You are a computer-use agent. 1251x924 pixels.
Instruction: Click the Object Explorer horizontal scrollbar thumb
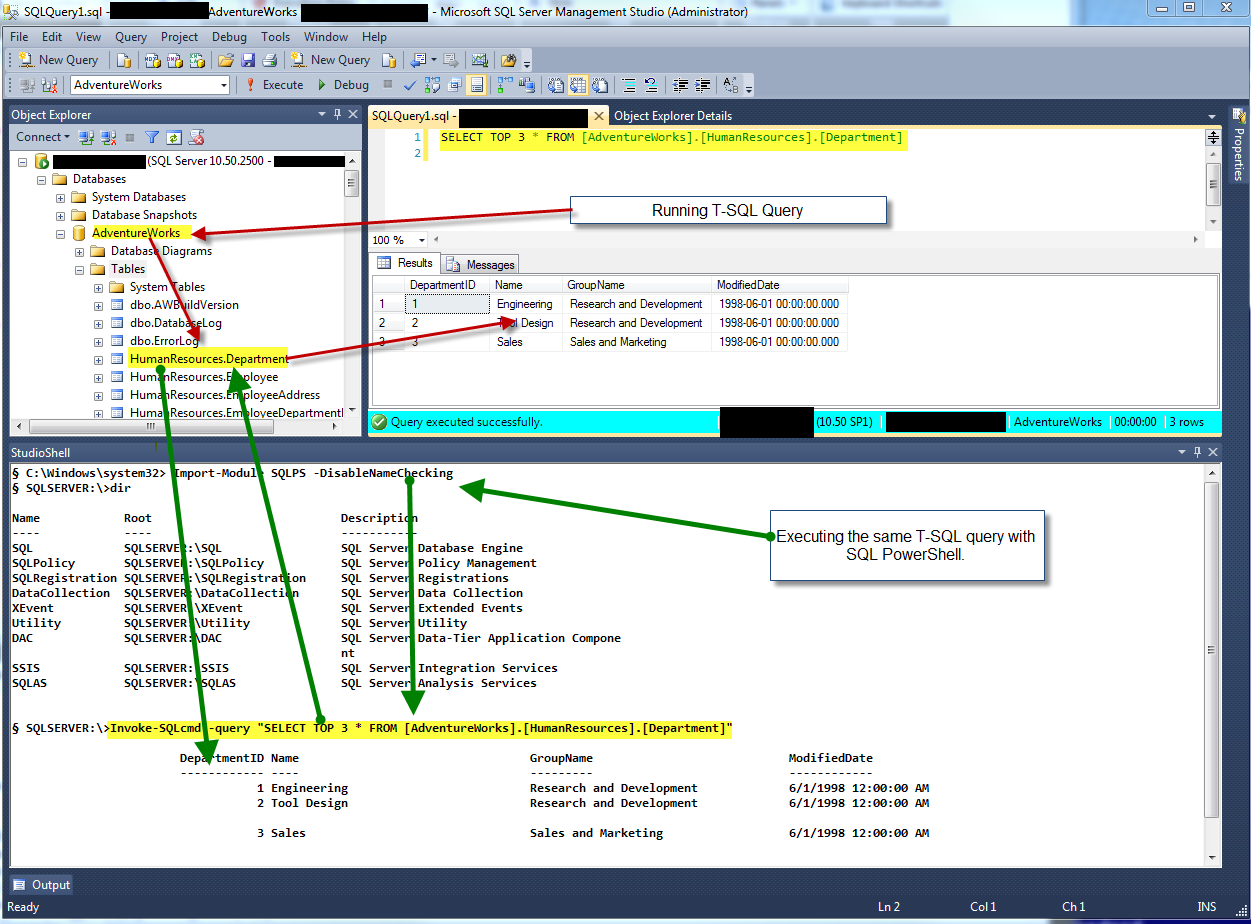[151, 425]
